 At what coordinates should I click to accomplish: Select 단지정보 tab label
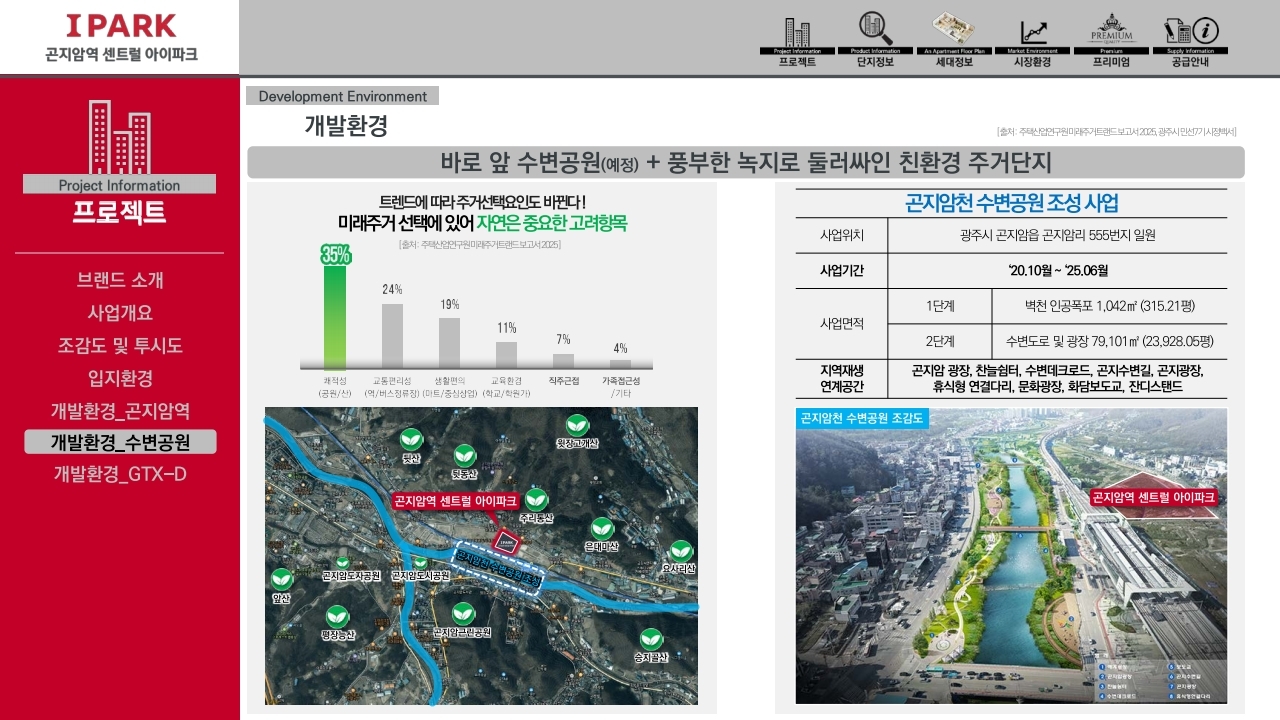coord(875,61)
